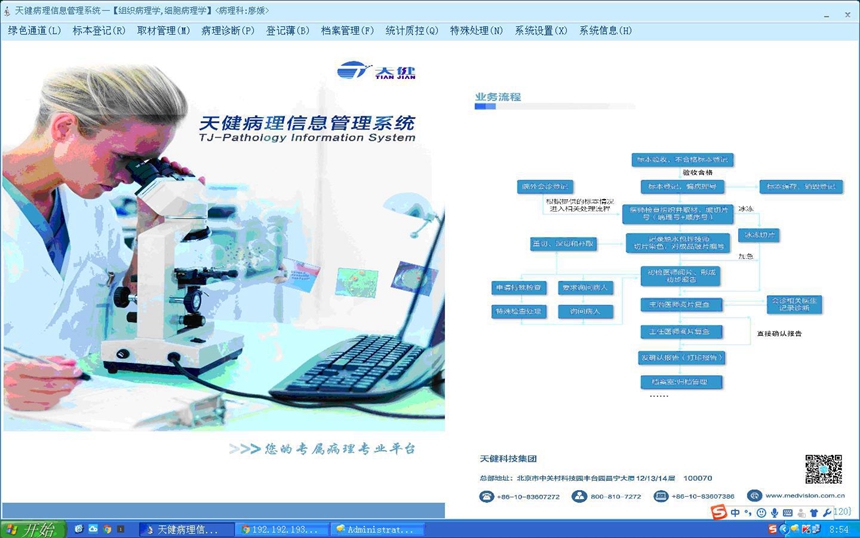Click the www.medvision.com.cn website text
Viewport: 860px width, 538px height.
805,495
